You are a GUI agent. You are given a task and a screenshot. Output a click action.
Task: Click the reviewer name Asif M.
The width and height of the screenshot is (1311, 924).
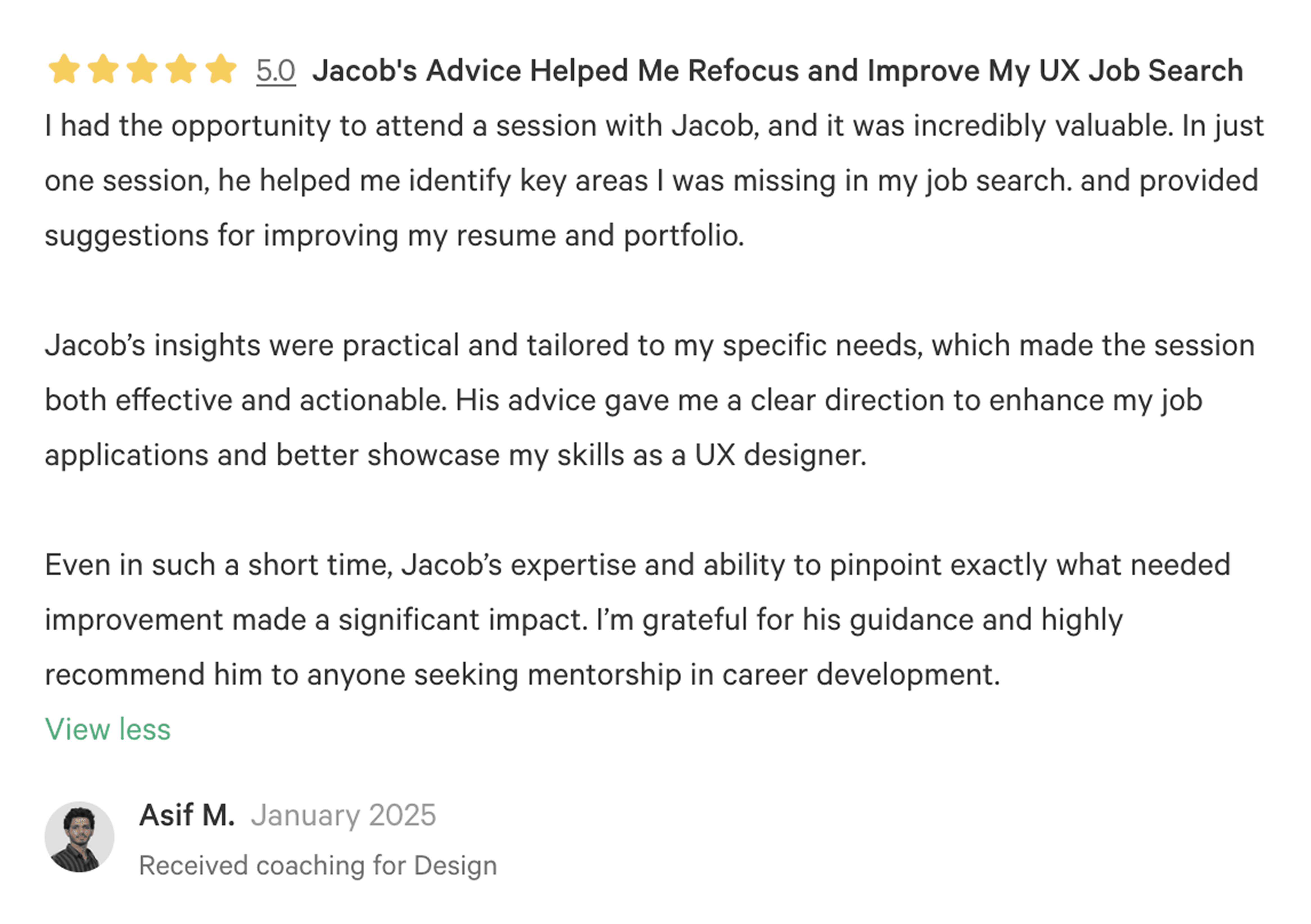[x=187, y=815]
